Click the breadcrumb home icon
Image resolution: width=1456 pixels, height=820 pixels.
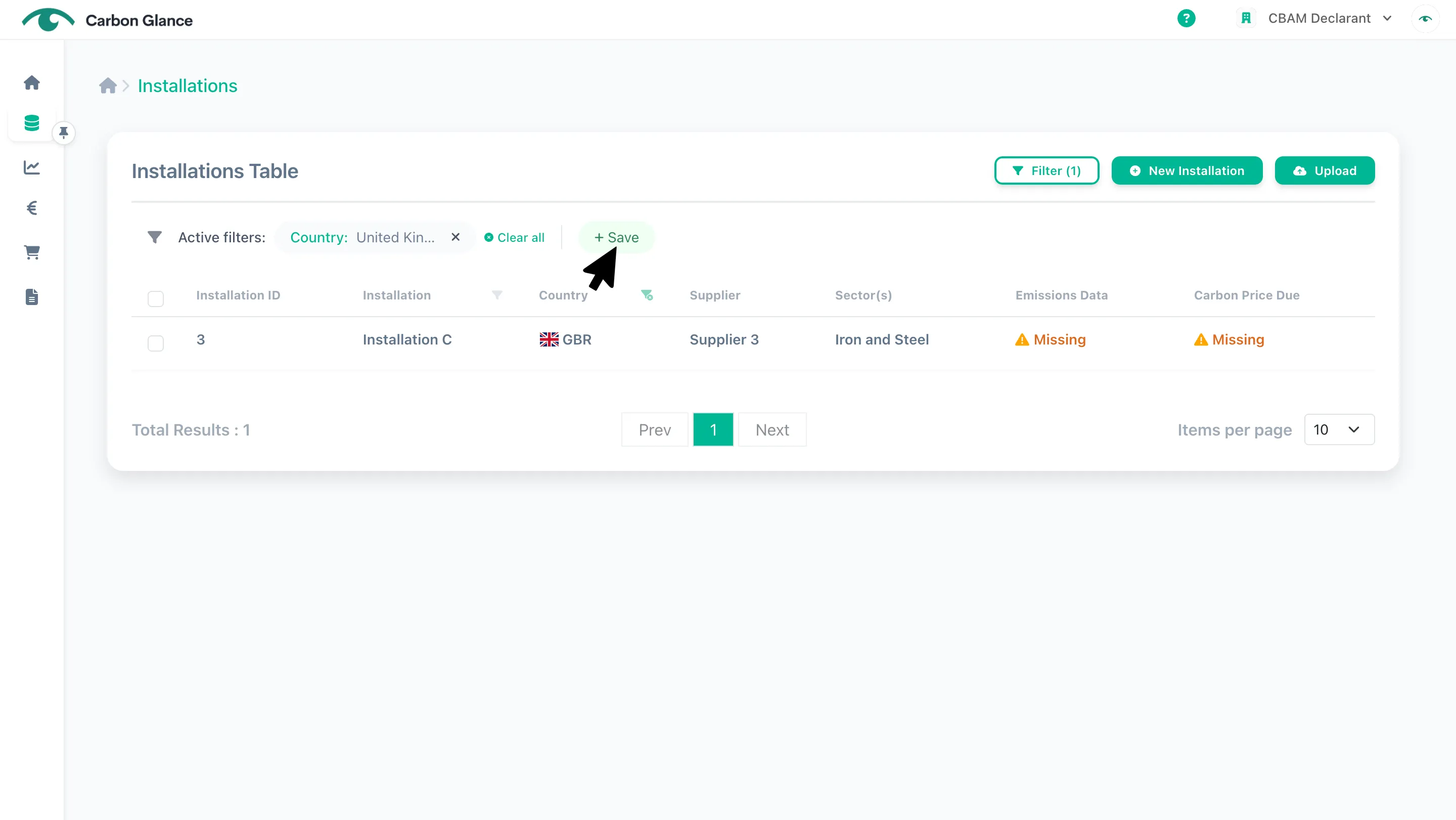107,85
